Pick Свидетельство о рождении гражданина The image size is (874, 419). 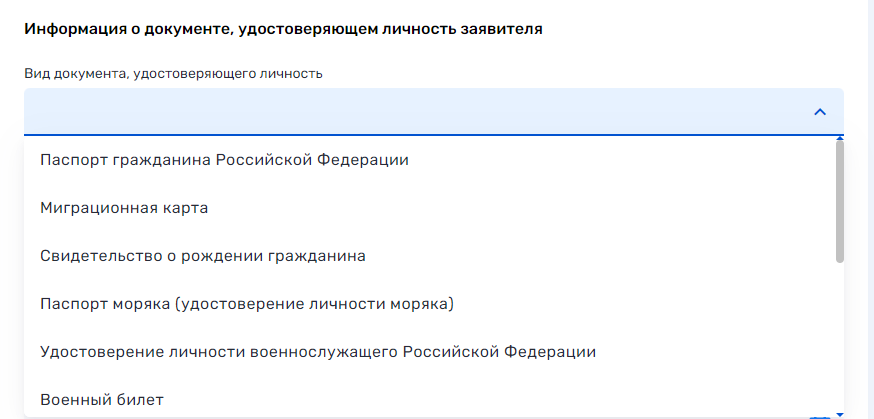coord(203,256)
